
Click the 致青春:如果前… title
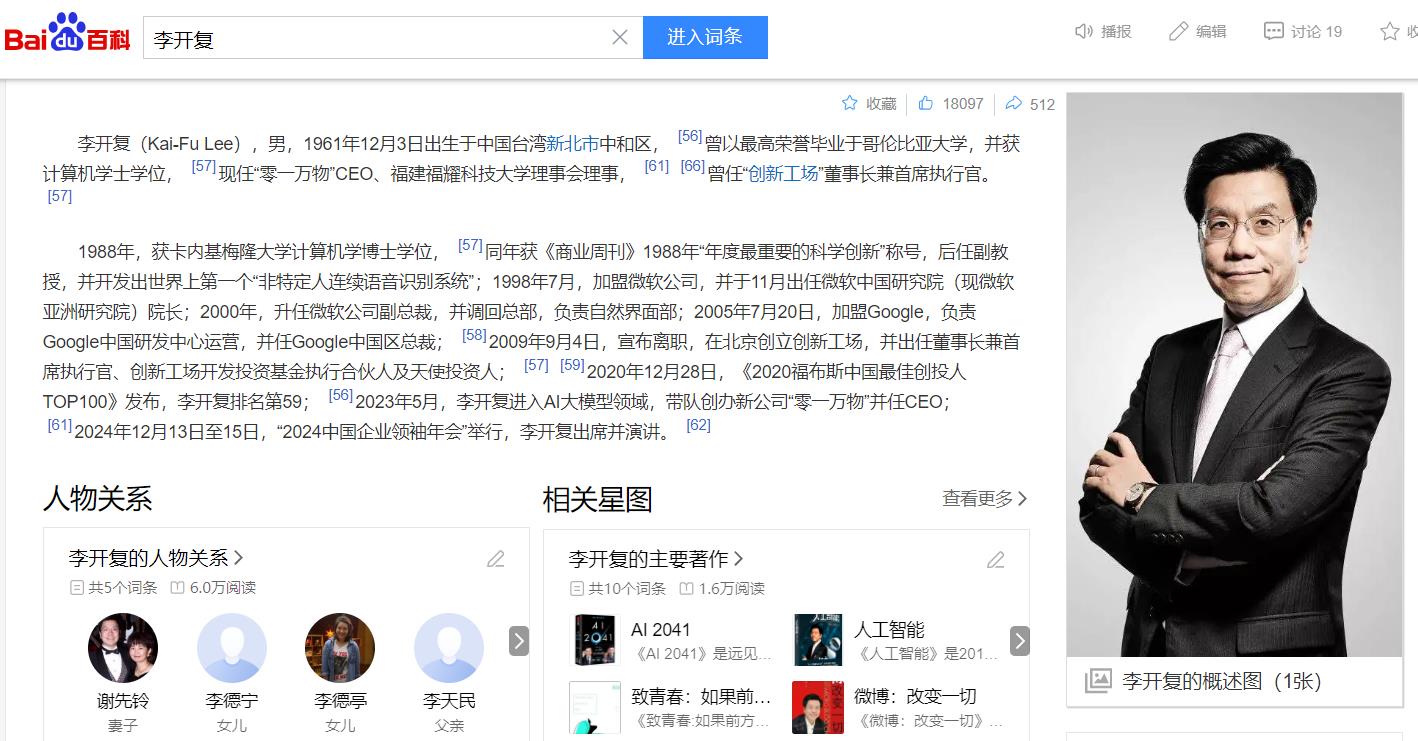coord(701,696)
